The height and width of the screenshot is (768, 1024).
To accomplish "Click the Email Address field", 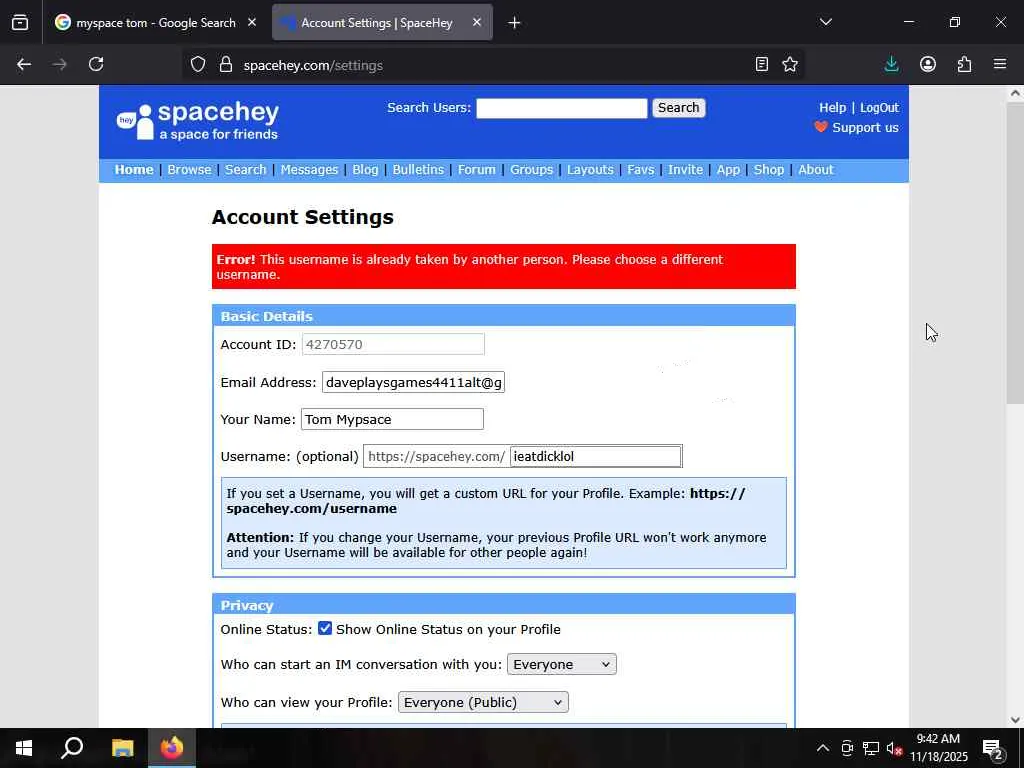I will (413, 383).
